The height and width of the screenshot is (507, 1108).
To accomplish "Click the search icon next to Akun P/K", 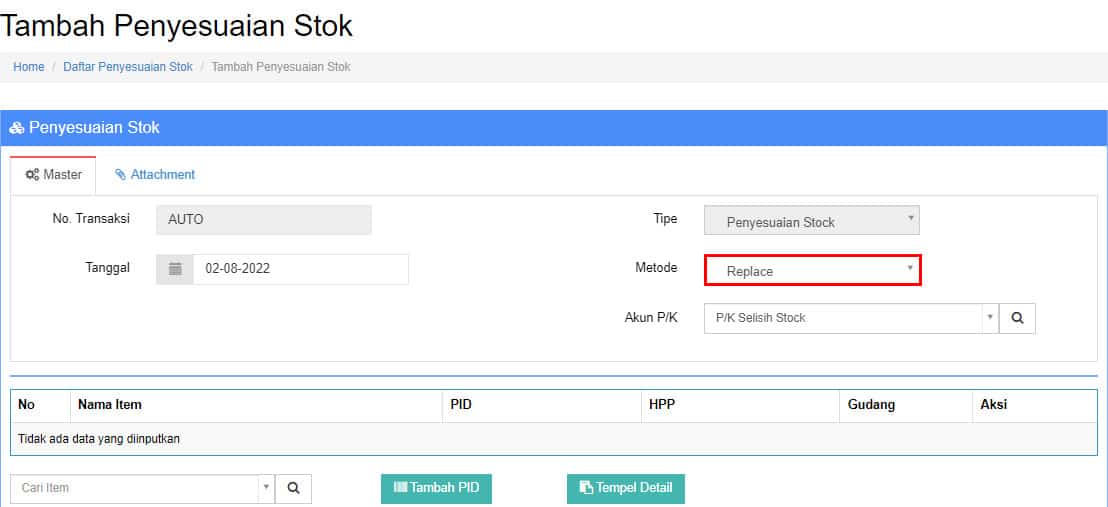I will point(1018,318).
